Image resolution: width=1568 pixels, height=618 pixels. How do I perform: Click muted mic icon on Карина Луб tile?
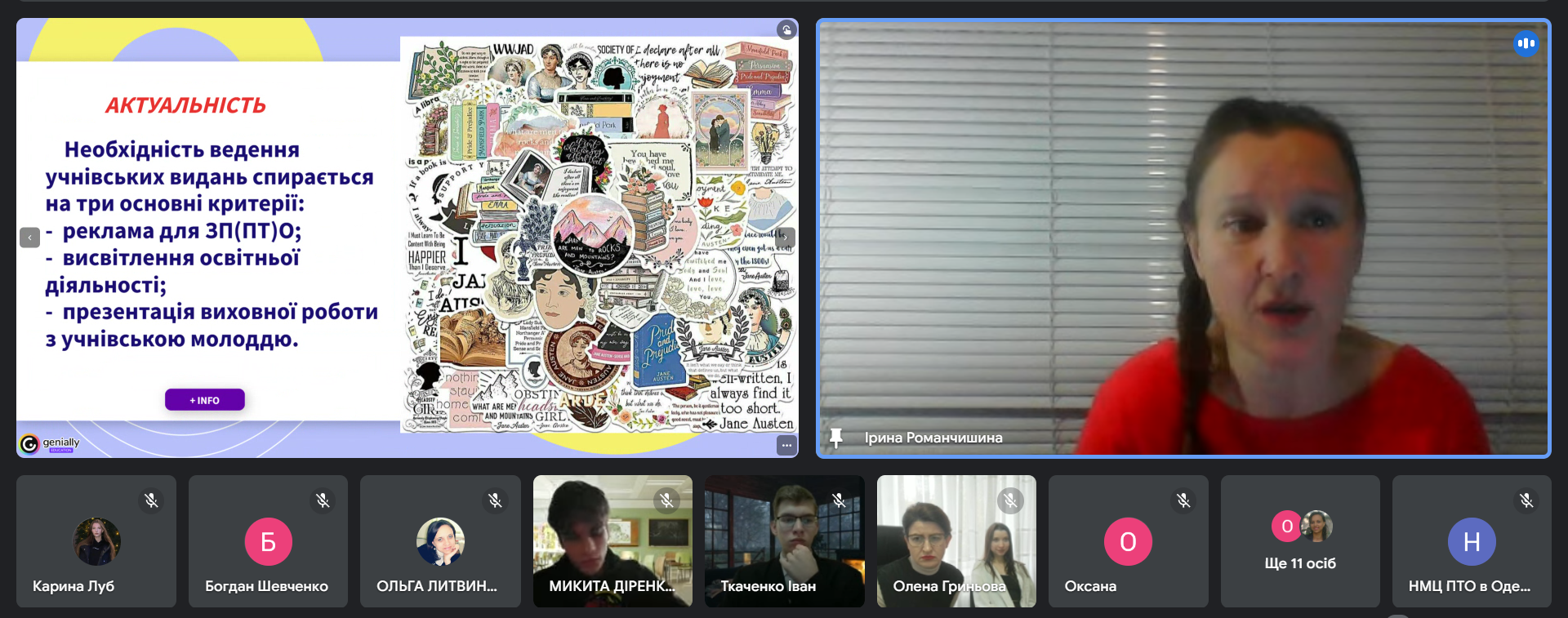coord(151,500)
